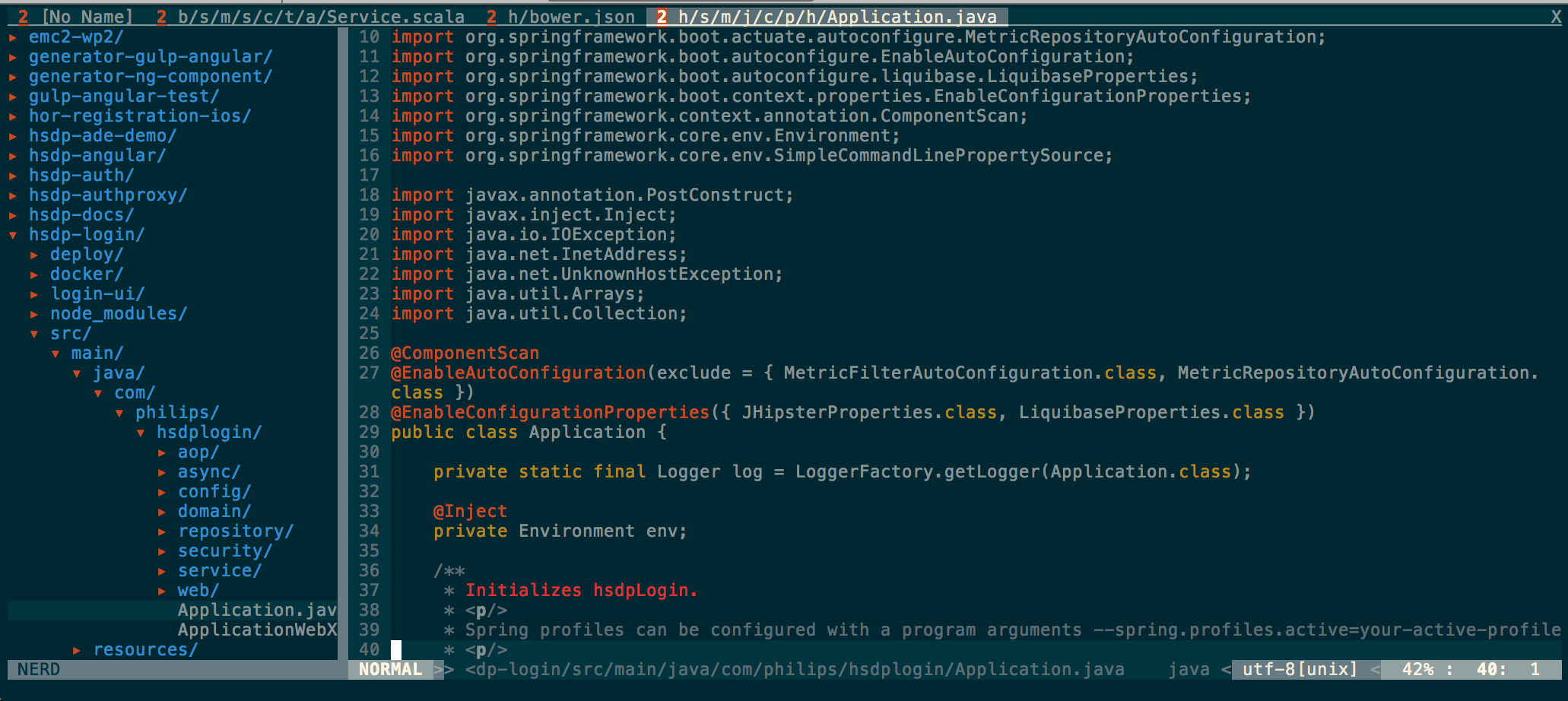Image resolution: width=1568 pixels, height=701 pixels.
Task: Click the @Inject annotation
Action: tap(470, 512)
